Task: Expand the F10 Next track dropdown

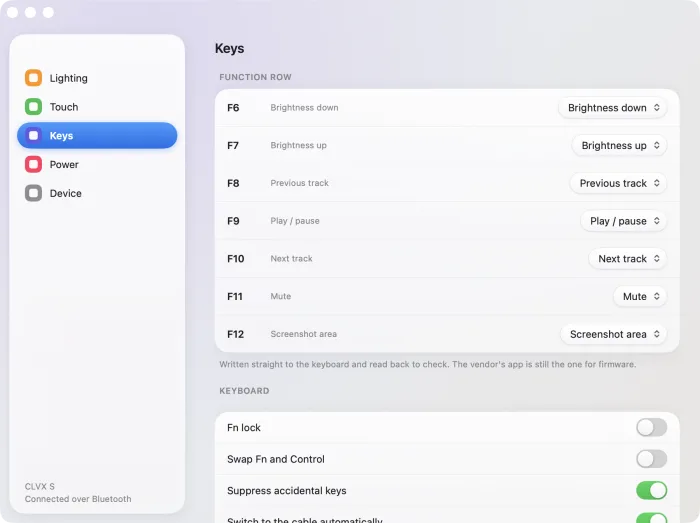Action: tap(628, 259)
